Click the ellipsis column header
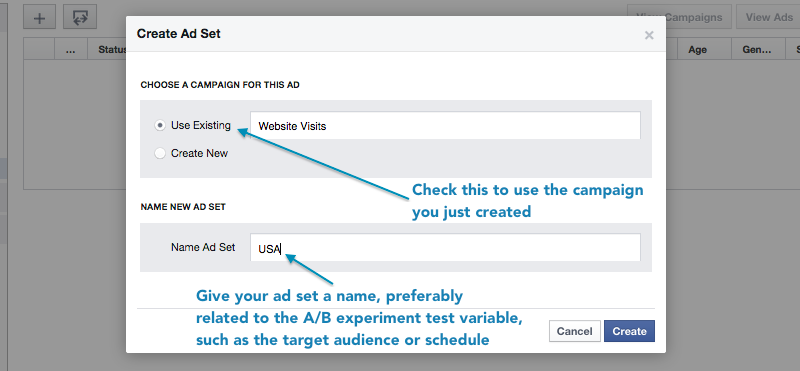800x371 pixels. point(71,50)
